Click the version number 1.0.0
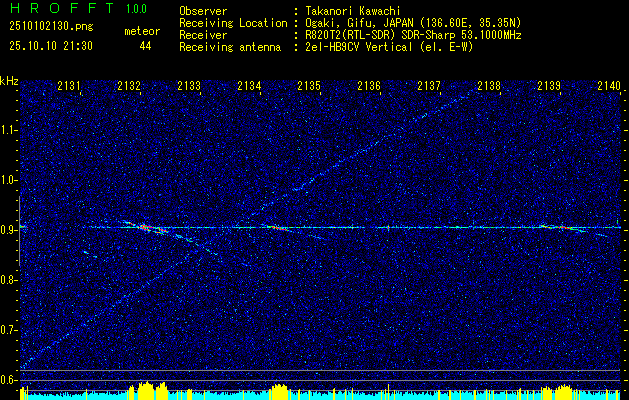The height and width of the screenshot is (400, 629). [x=136, y=9]
